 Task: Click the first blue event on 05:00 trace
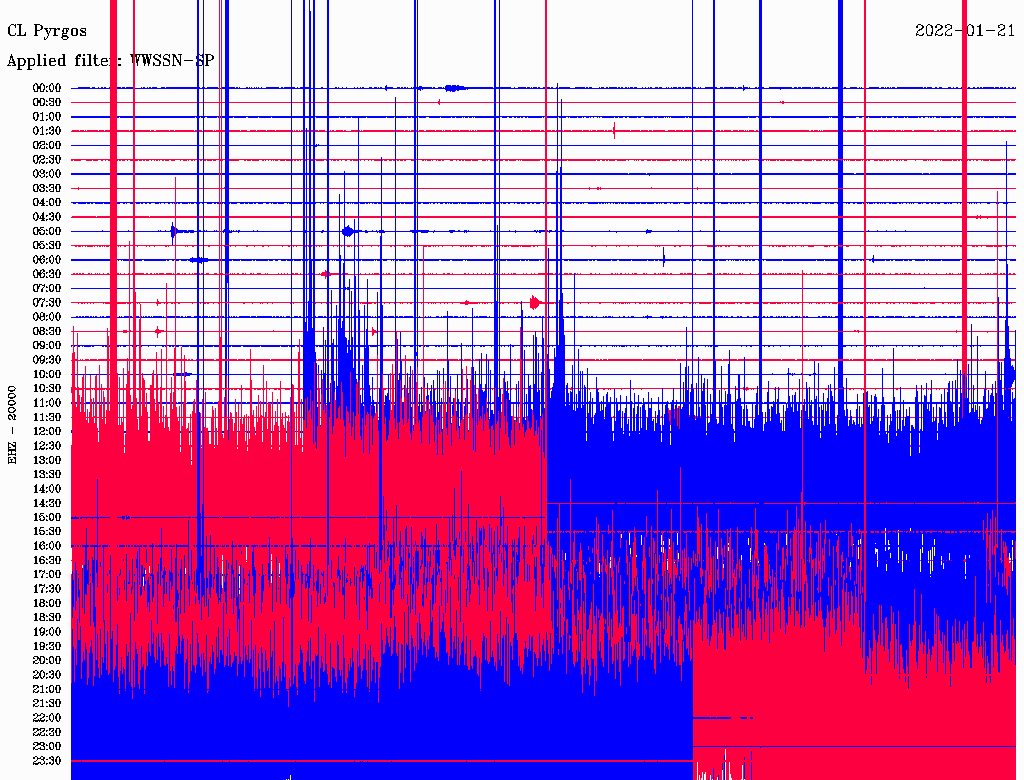(x=175, y=231)
